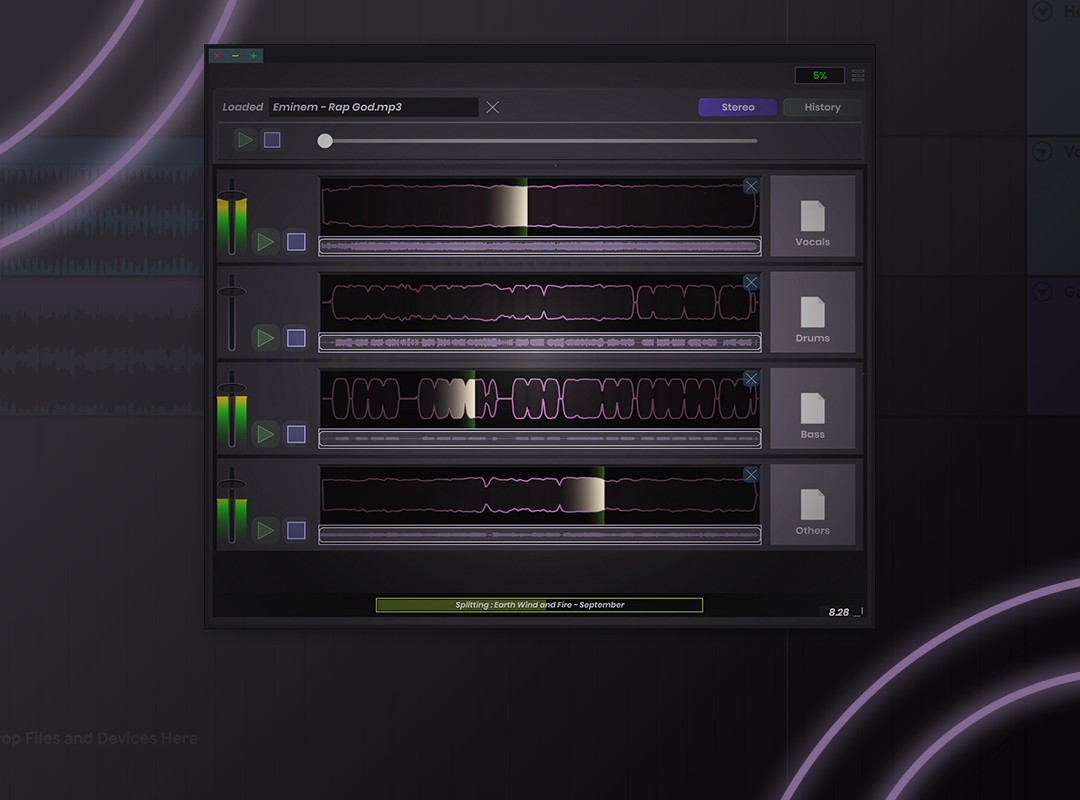The width and height of the screenshot is (1080, 800).
Task: Stop the Others stem track
Action: (296, 530)
